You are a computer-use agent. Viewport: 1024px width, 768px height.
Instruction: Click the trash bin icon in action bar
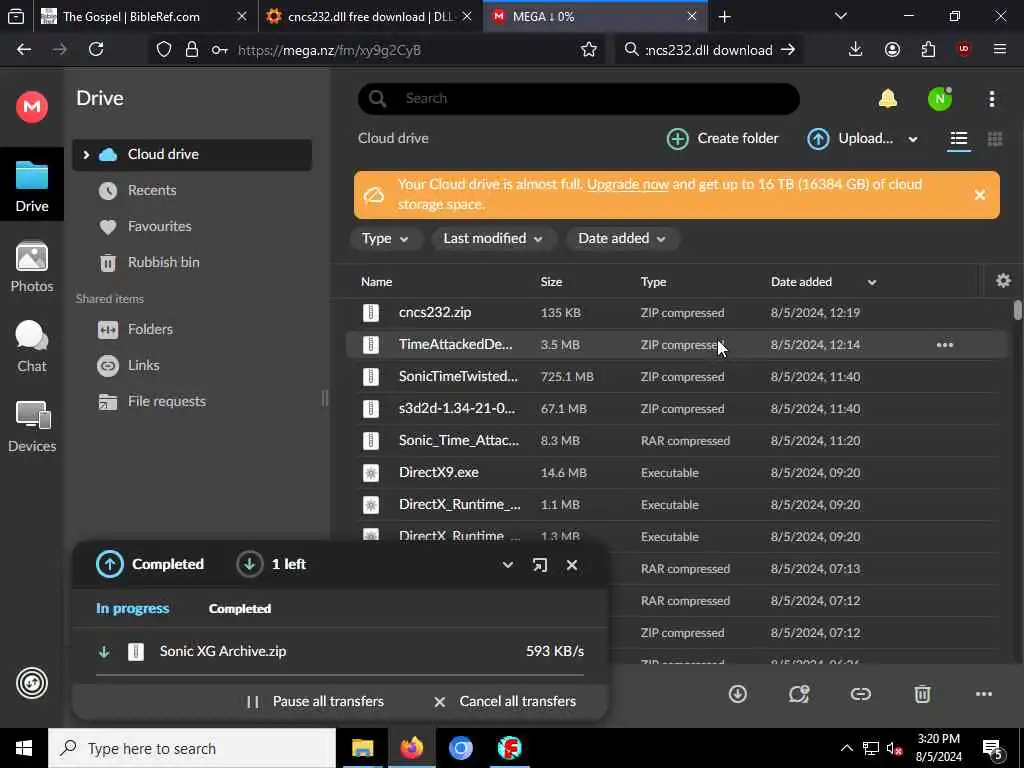click(921, 694)
